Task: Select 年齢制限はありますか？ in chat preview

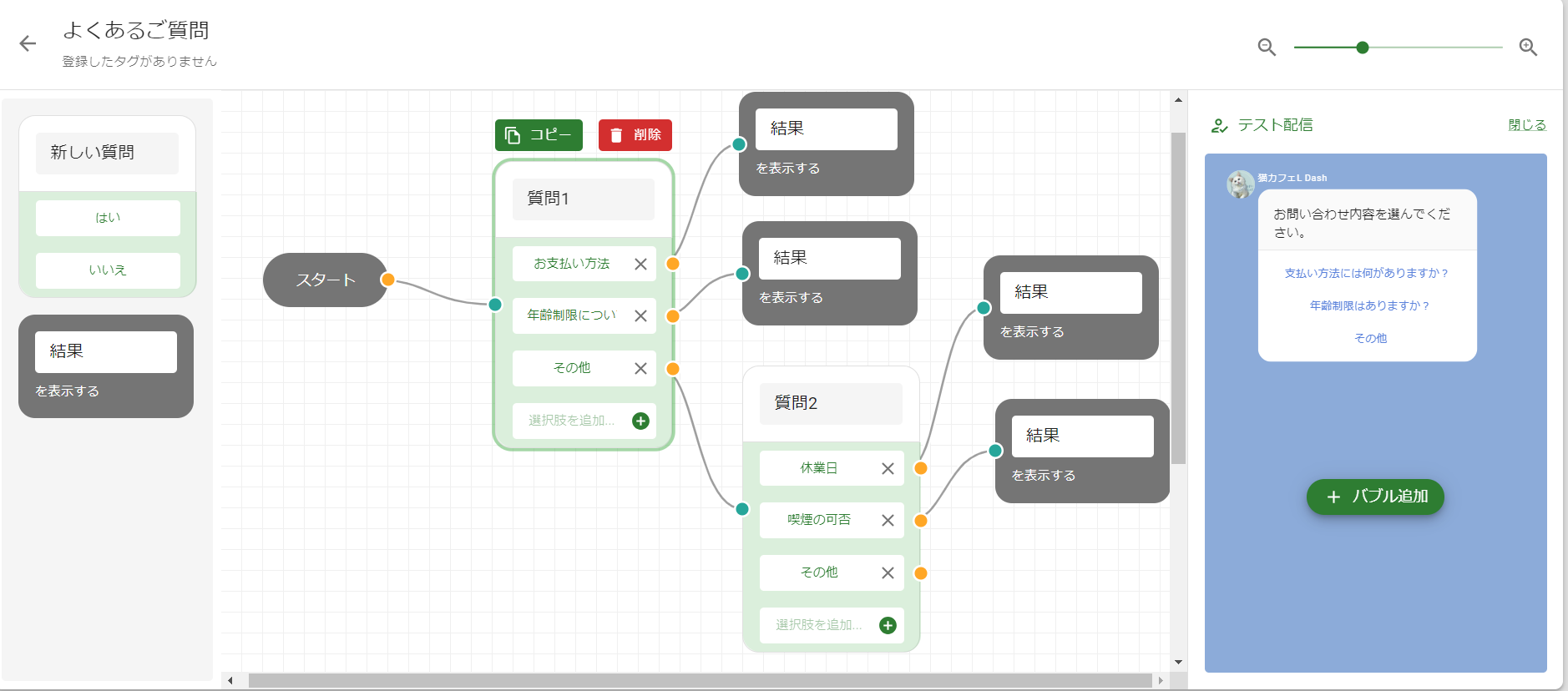Action: (1370, 305)
